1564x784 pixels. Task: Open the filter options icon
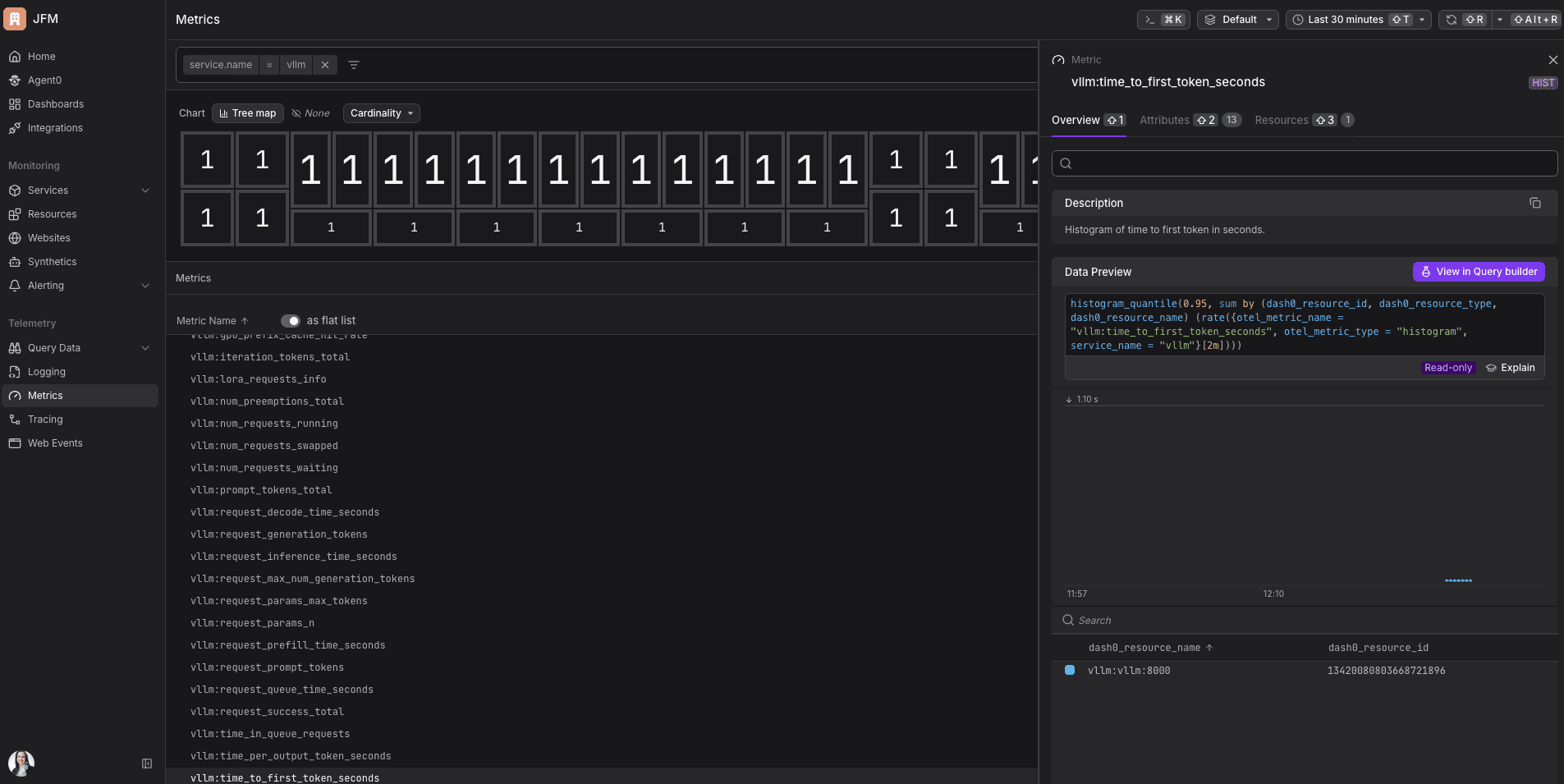pos(354,65)
